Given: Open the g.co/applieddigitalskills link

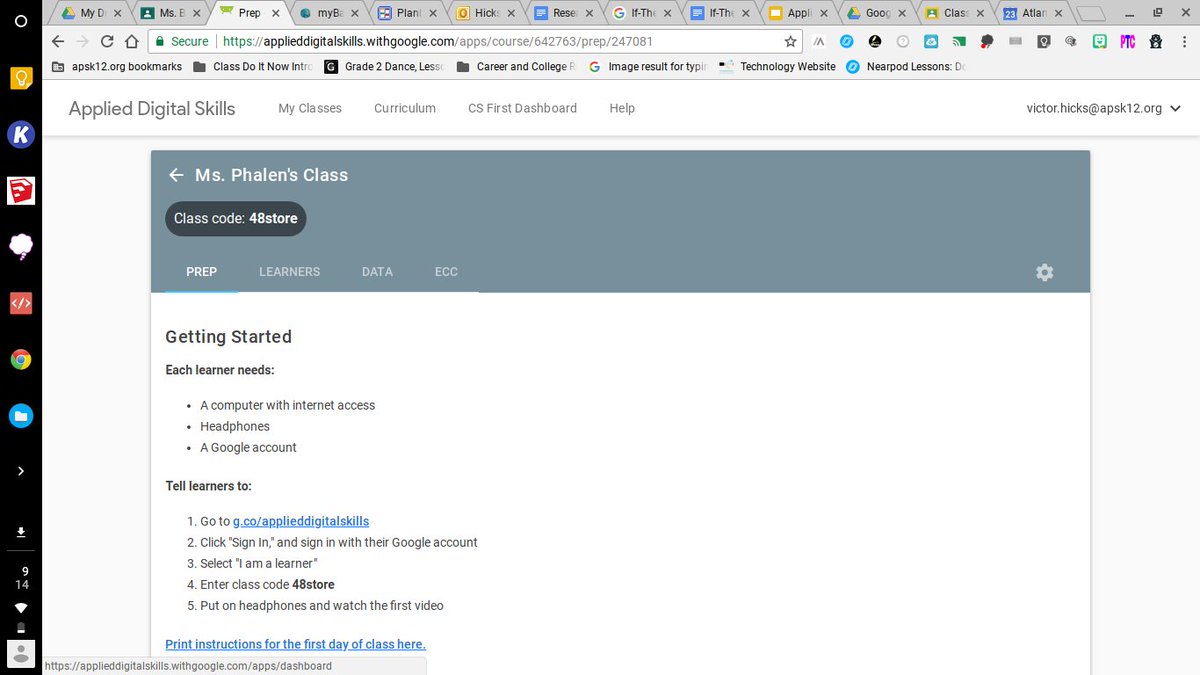Looking at the screenshot, I should tap(301, 521).
